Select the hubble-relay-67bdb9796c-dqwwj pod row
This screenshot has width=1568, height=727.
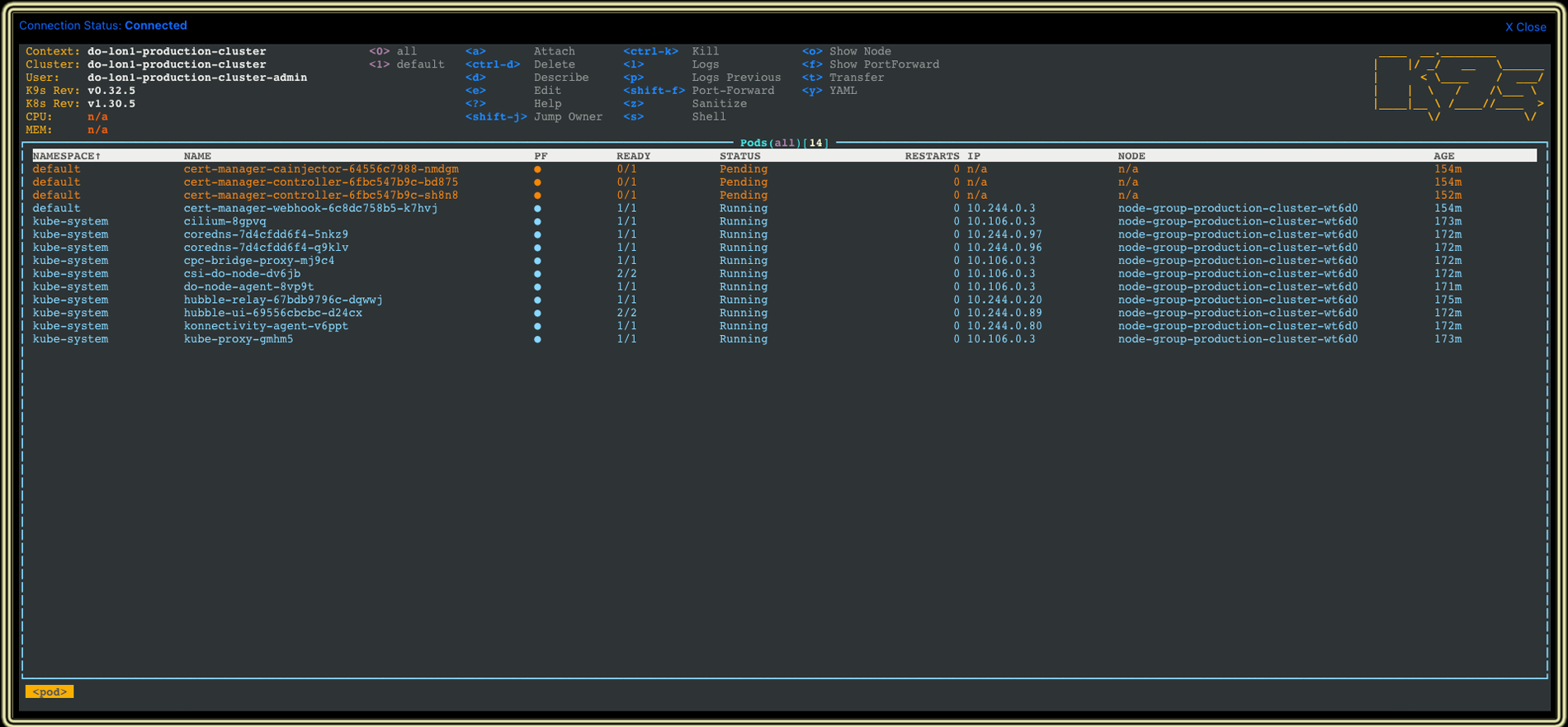coord(282,300)
